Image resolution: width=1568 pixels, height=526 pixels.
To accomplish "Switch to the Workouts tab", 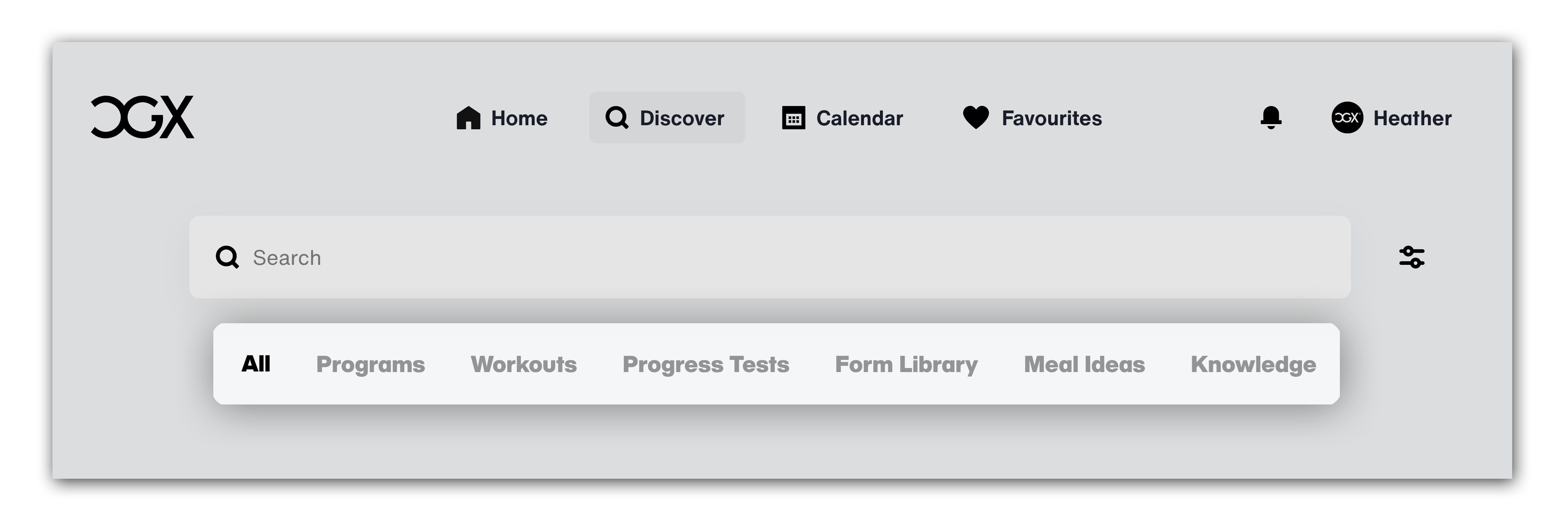I will coord(524,364).
